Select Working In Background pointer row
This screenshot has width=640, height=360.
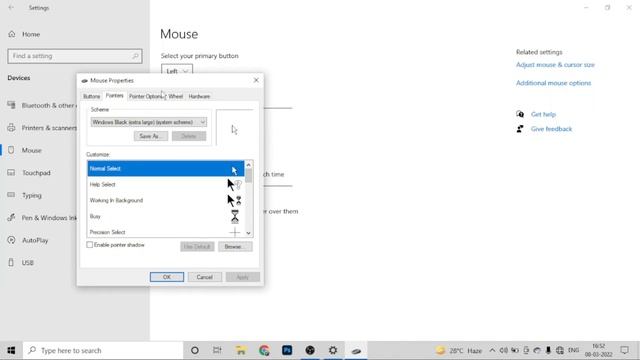[x=166, y=200]
